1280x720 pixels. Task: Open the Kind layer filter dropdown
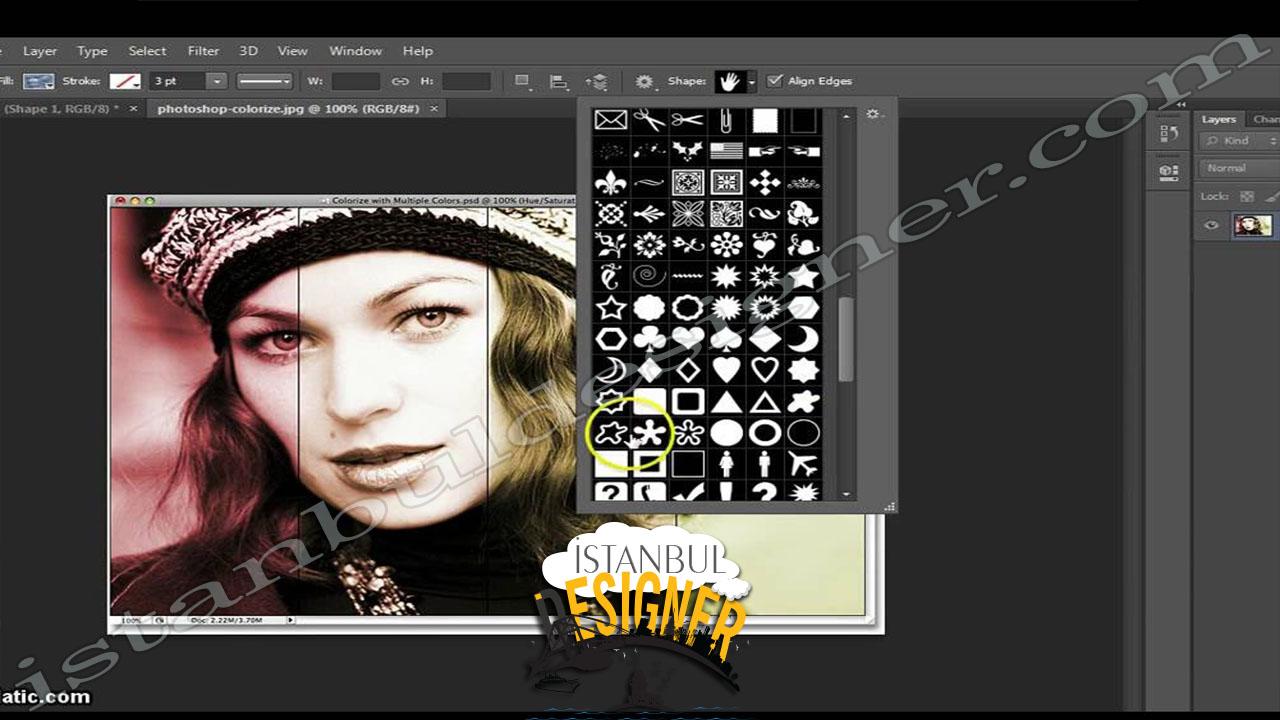1239,141
